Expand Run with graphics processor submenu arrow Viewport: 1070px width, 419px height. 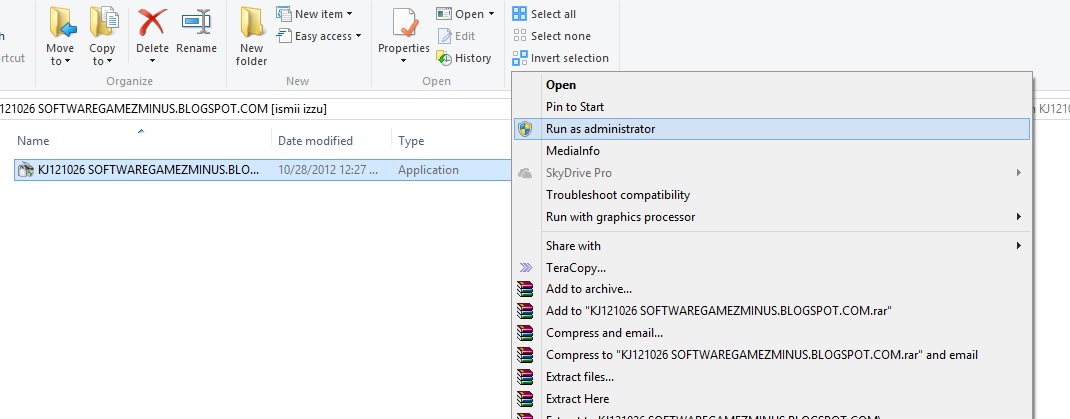pos(1019,217)
